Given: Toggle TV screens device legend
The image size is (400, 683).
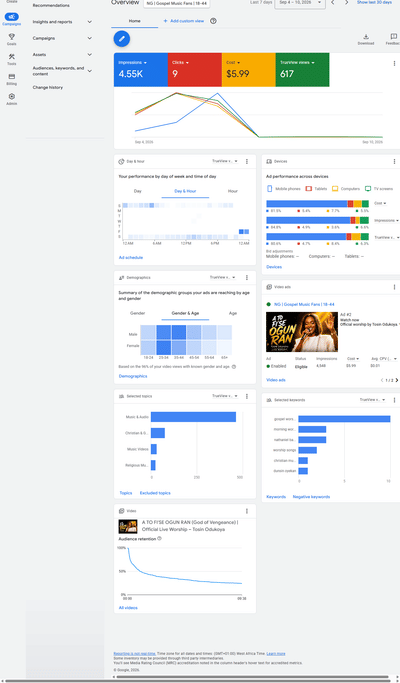Looking at the screenshot, I should pos(379,189).
